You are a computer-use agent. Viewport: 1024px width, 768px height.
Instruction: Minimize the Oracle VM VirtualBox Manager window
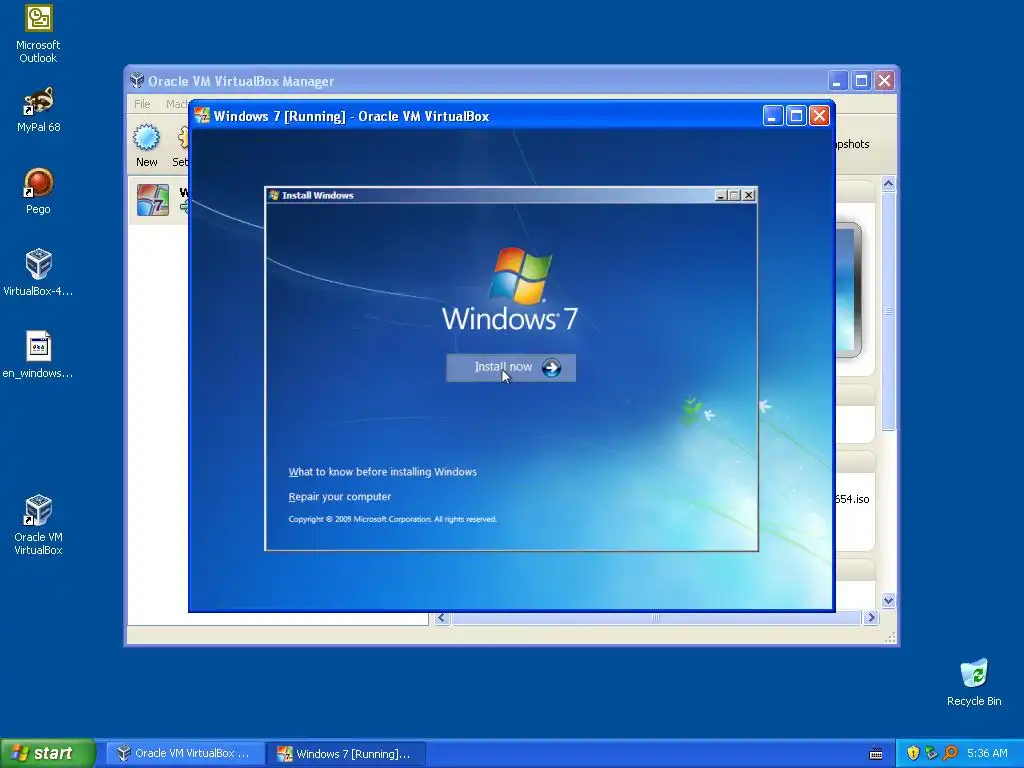coord(838,80)
